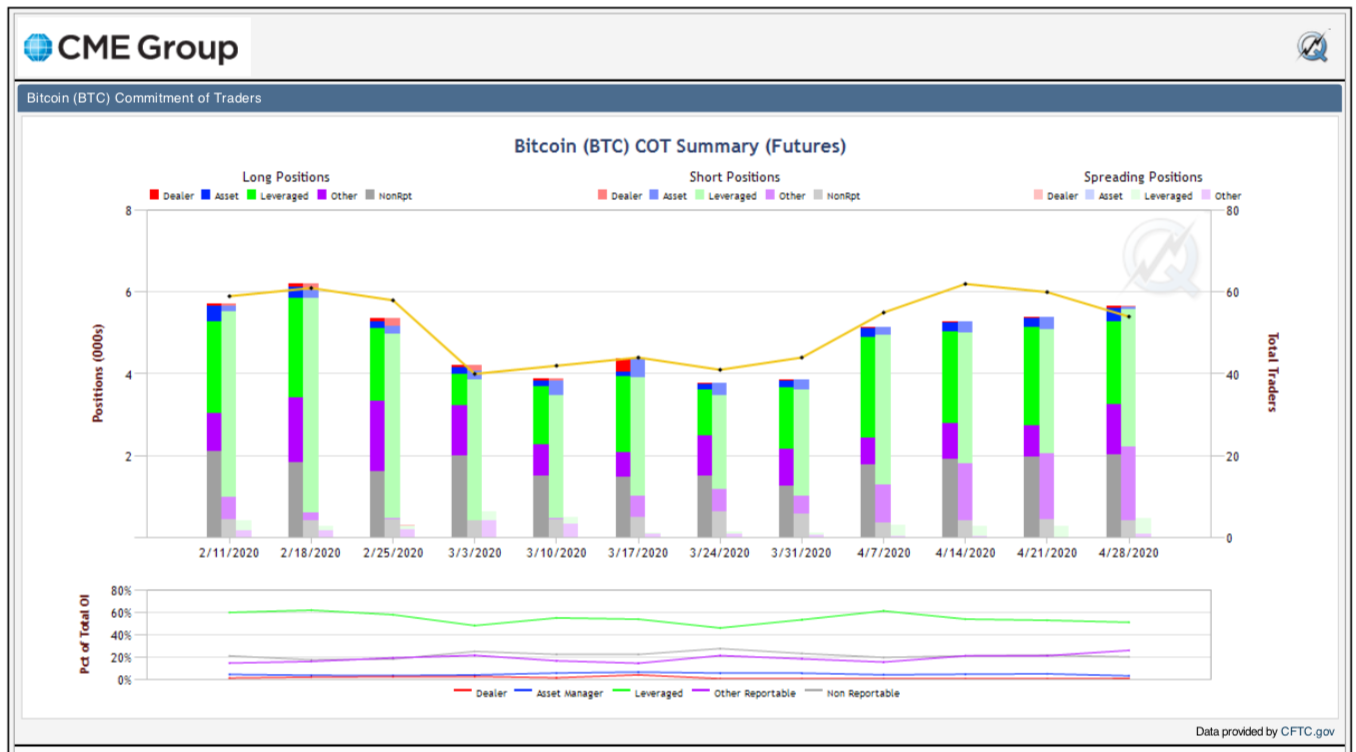
Task: Click the bright green Leveraged long bar for 2/18/2020
Action: point(296,347)
